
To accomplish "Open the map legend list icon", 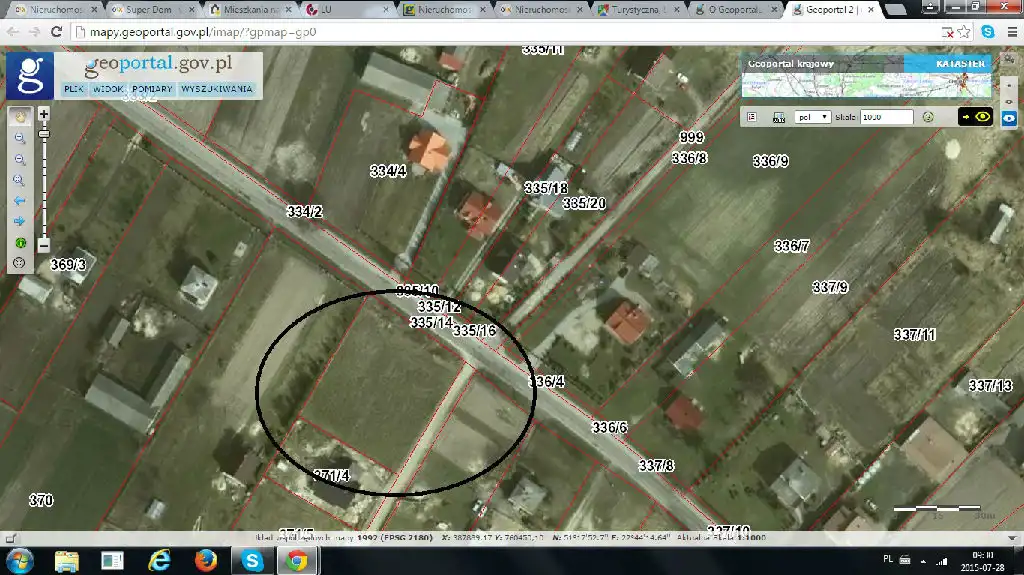I will 752,117.
